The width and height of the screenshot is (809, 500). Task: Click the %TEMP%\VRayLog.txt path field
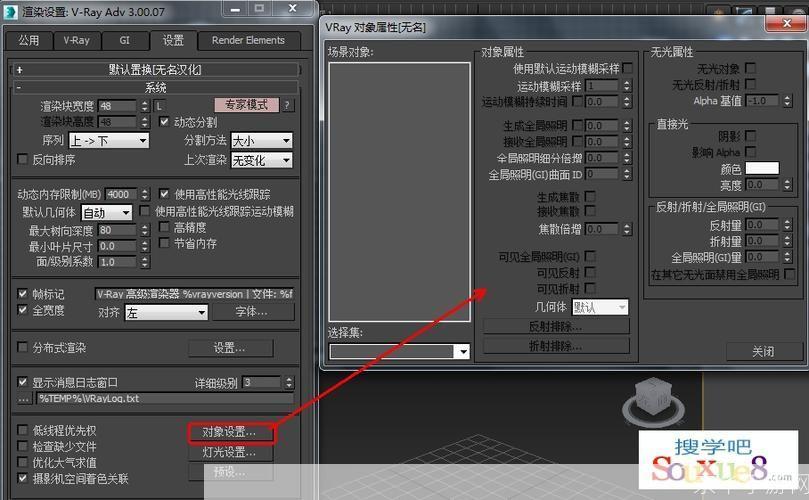(165, 398)
